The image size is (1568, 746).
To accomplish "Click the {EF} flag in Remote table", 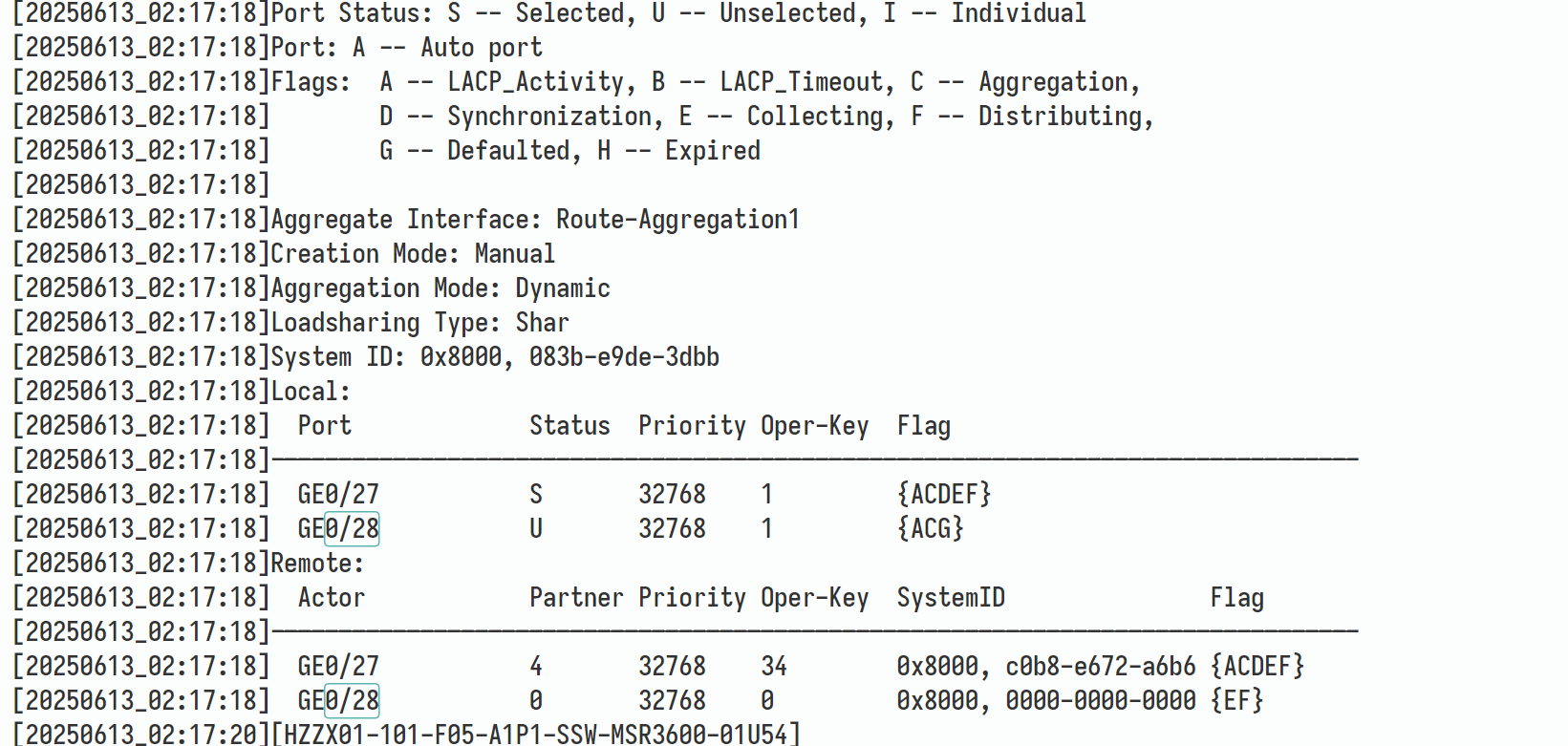I will [1236, 700].
